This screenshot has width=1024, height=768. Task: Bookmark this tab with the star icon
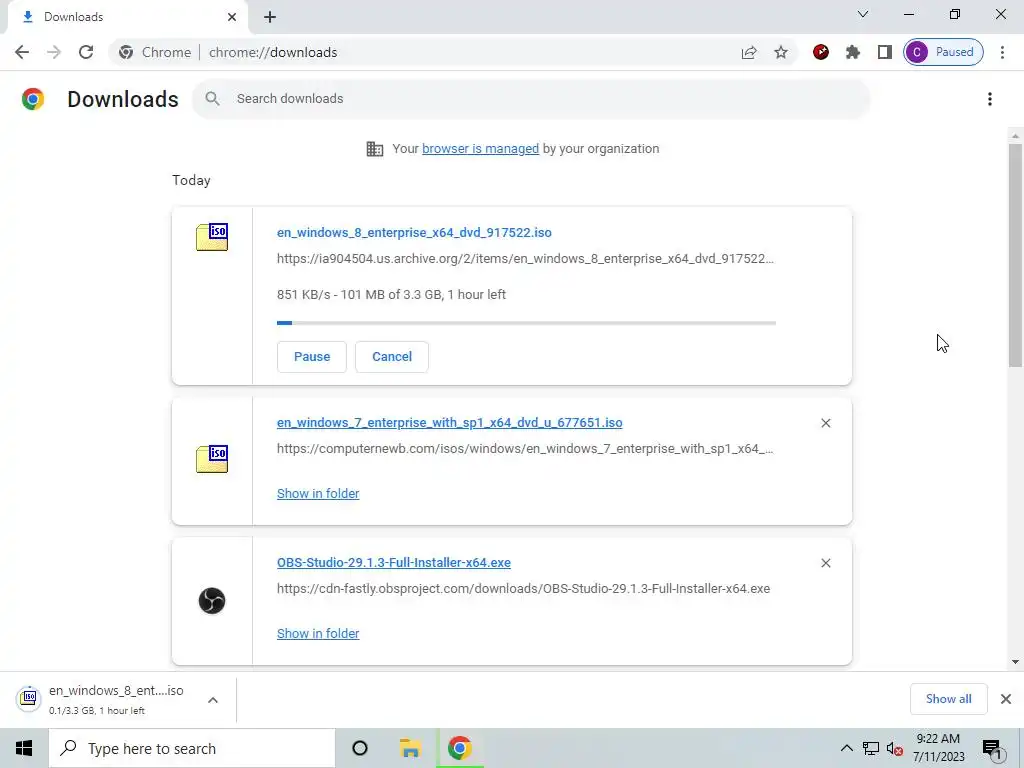point(780,52)
